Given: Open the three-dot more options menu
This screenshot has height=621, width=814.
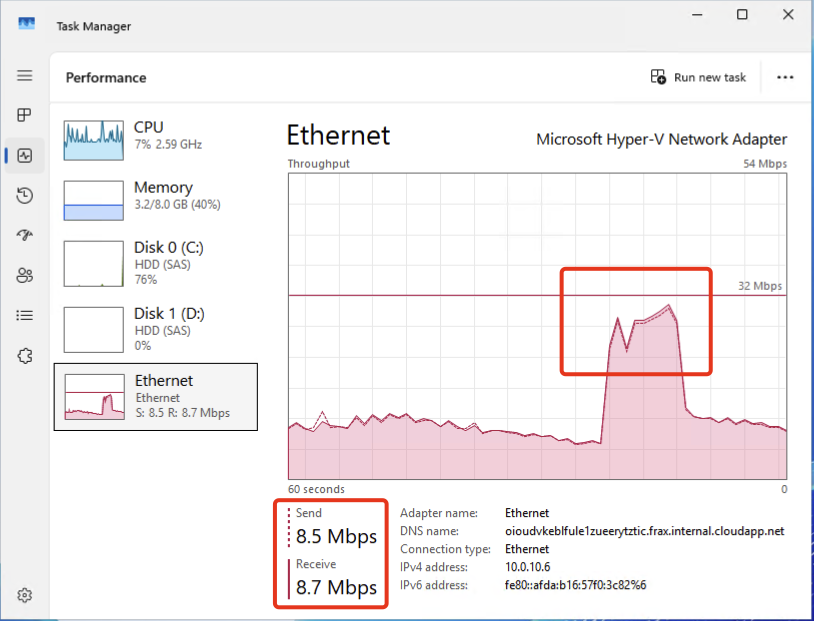Looking at the screenshot, I should (785, 77).
